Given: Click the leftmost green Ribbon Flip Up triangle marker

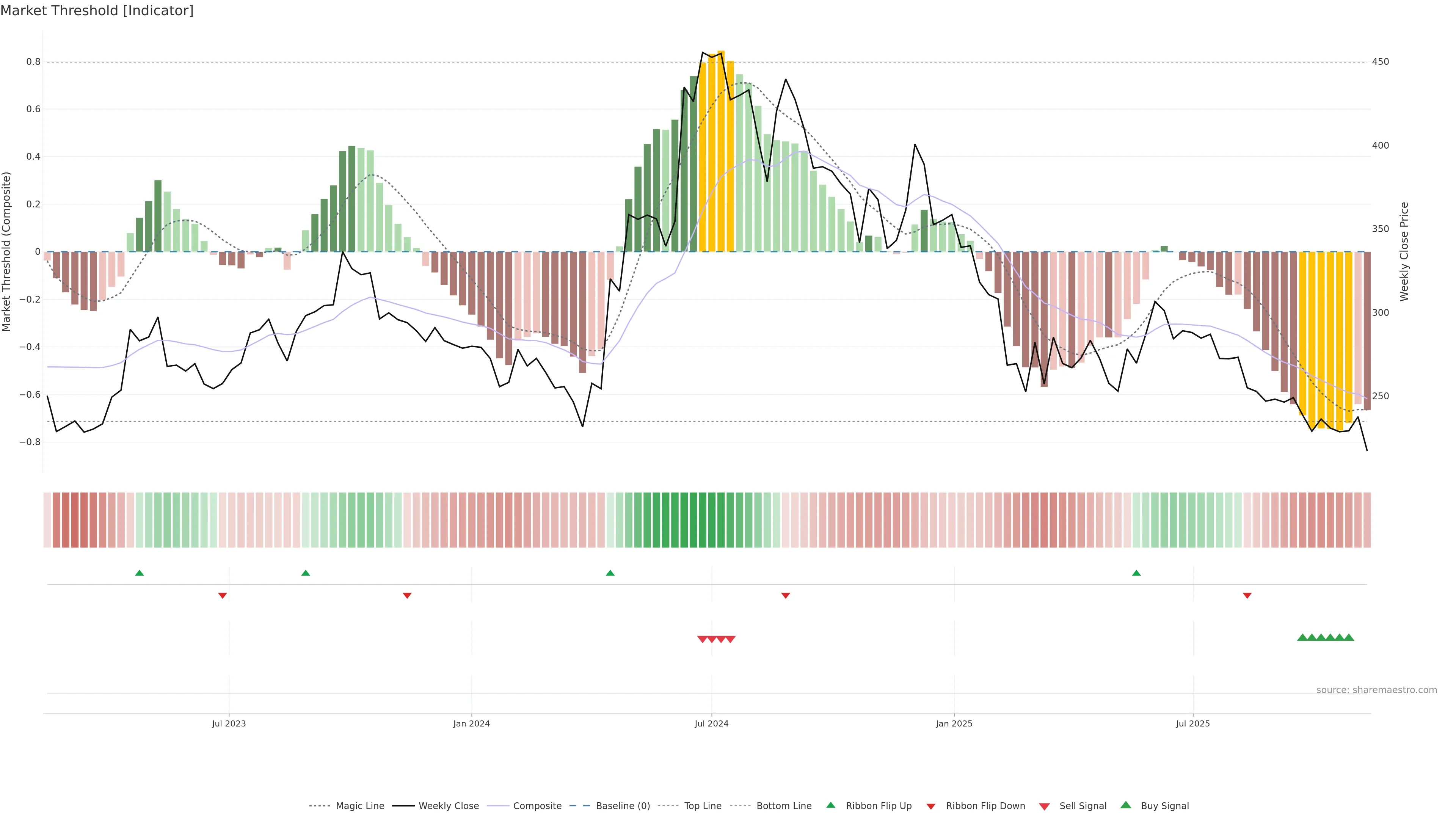Looking at the screenshot, I should tap(140, 573).
